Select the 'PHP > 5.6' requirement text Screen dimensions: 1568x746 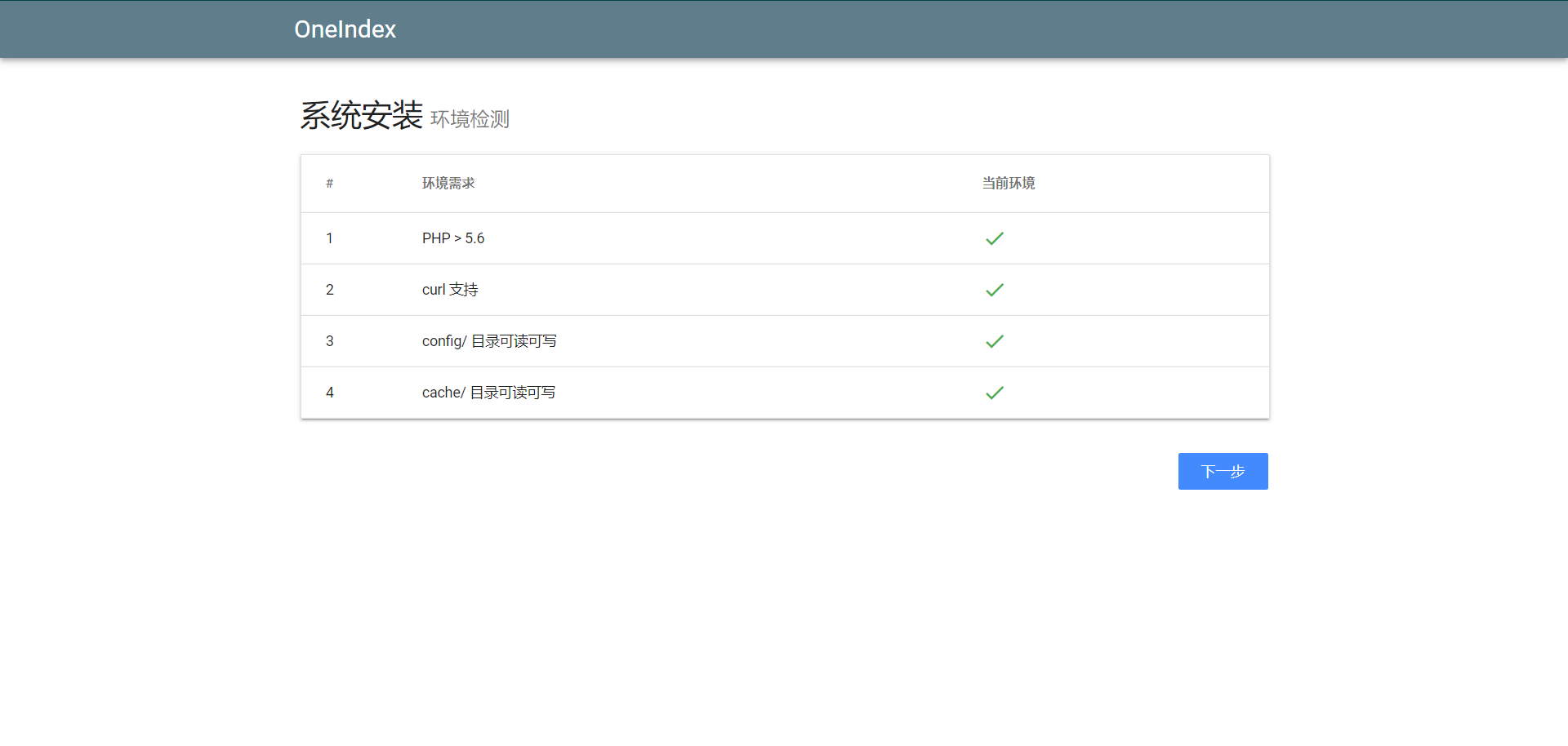coord(453,238)
